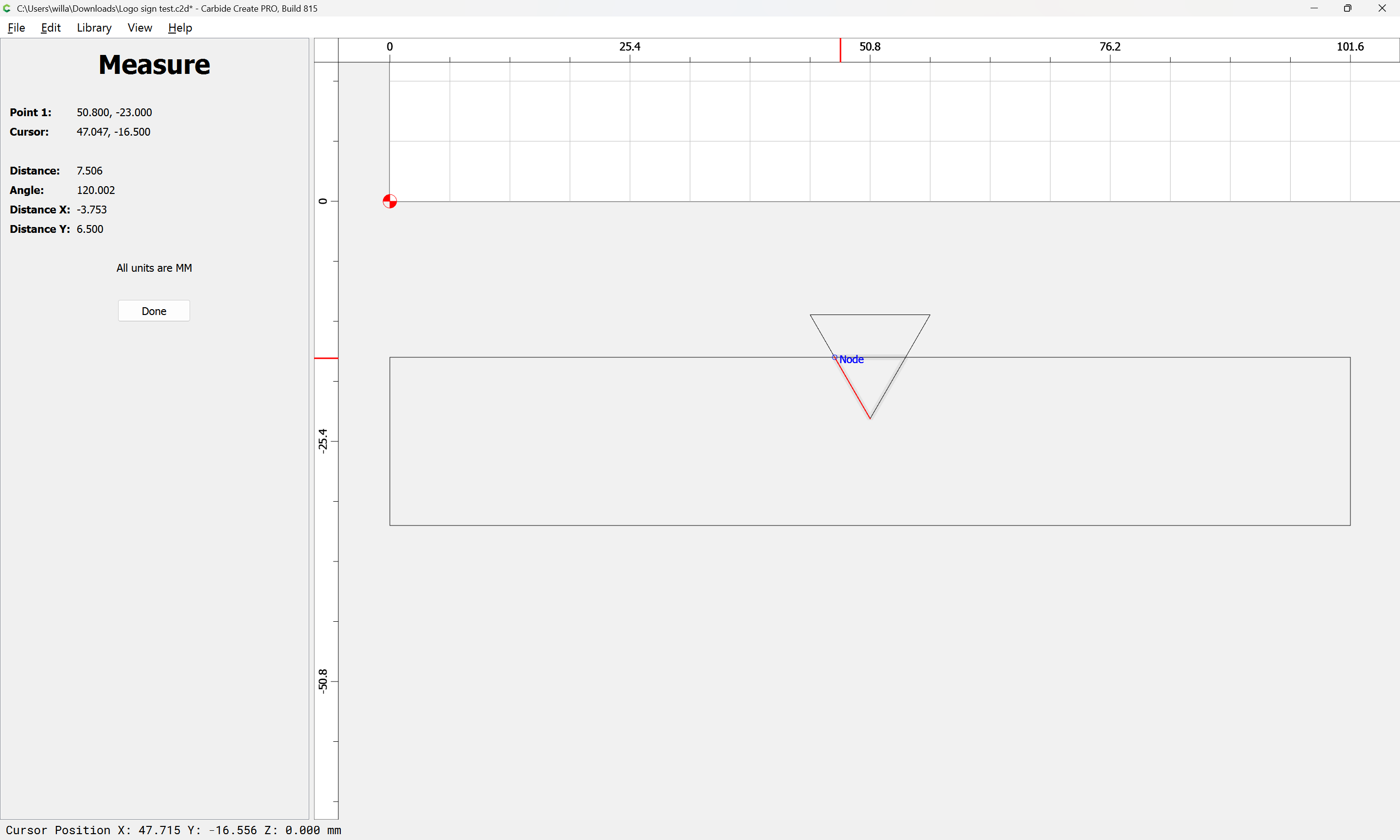Click the blue Node snap point
Screen dimensions: 1400x840
click(835, 357)
